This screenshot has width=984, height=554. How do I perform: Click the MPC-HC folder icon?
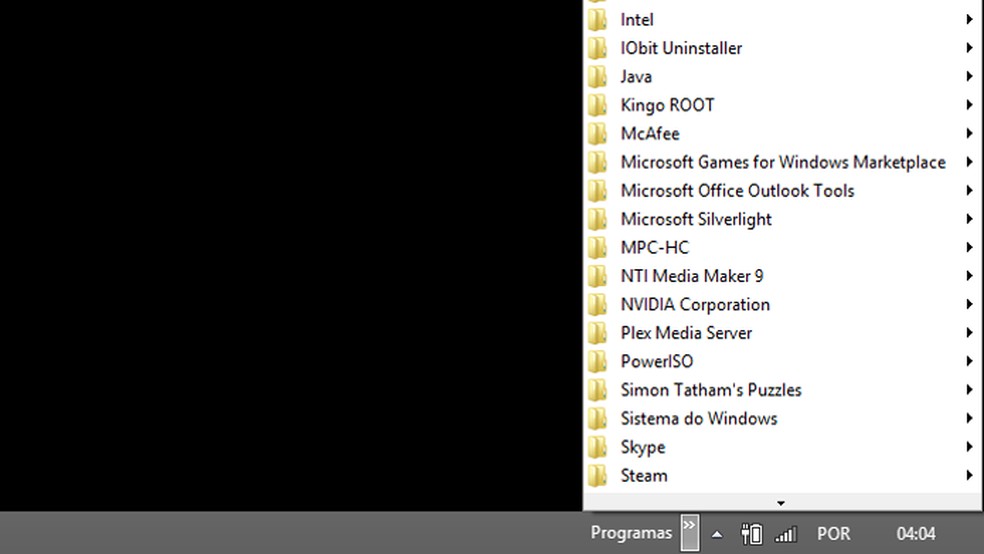tap(597, 248)
